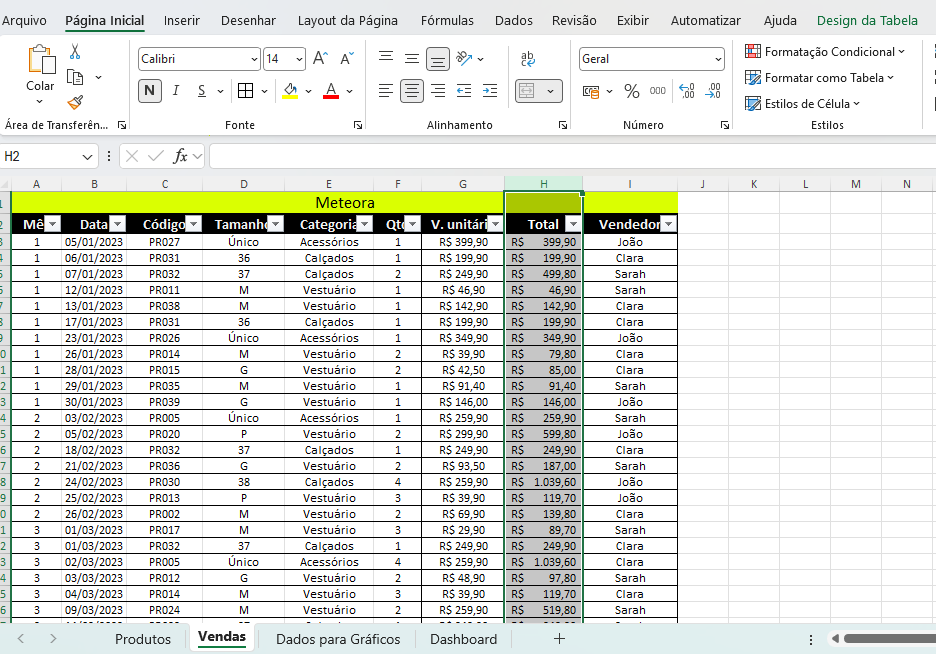
Task: Increase decimal places
Action: [x=686, y=91]
